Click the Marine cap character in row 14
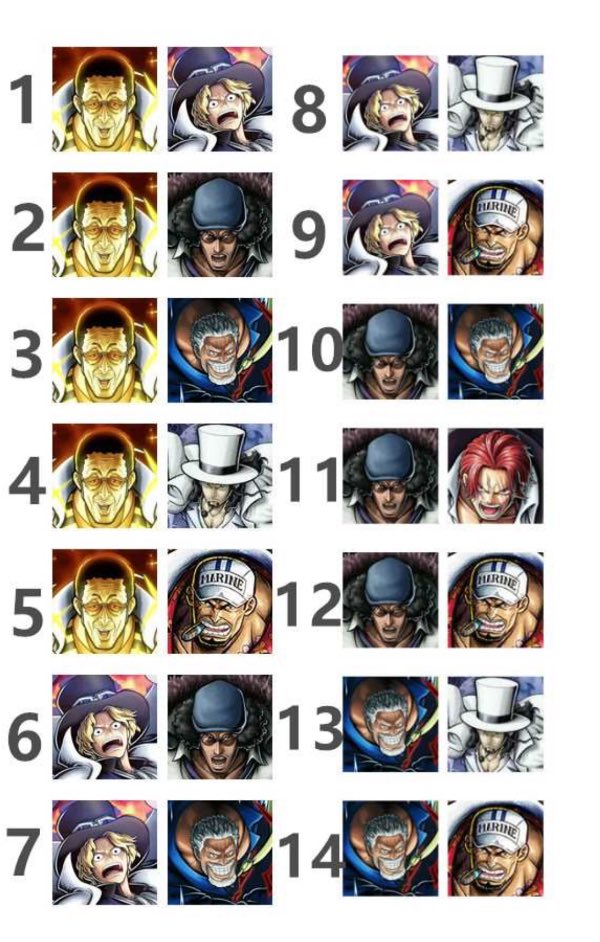This screenshot has width=600, height=942. click(495, 848)
